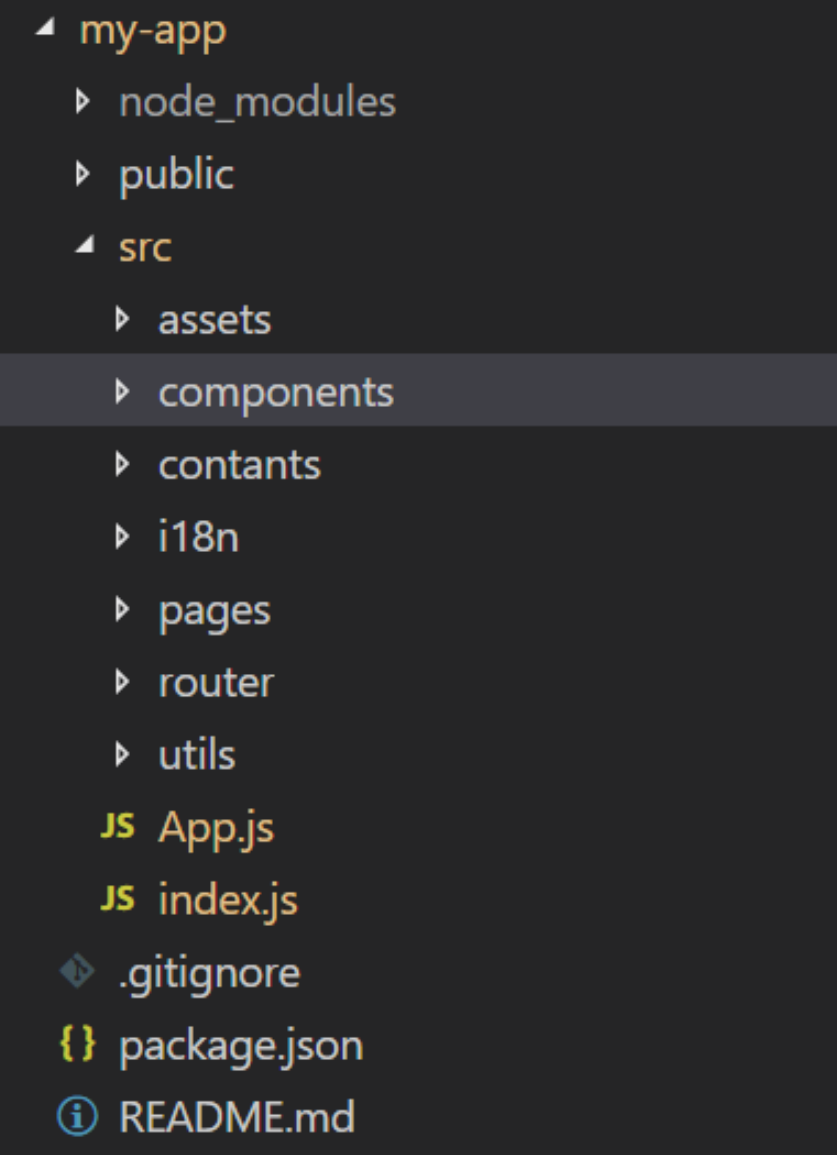This screenshot has height=1155, width=837.
Task: Collapse the src folder arrow
Action: coord(85,245)
